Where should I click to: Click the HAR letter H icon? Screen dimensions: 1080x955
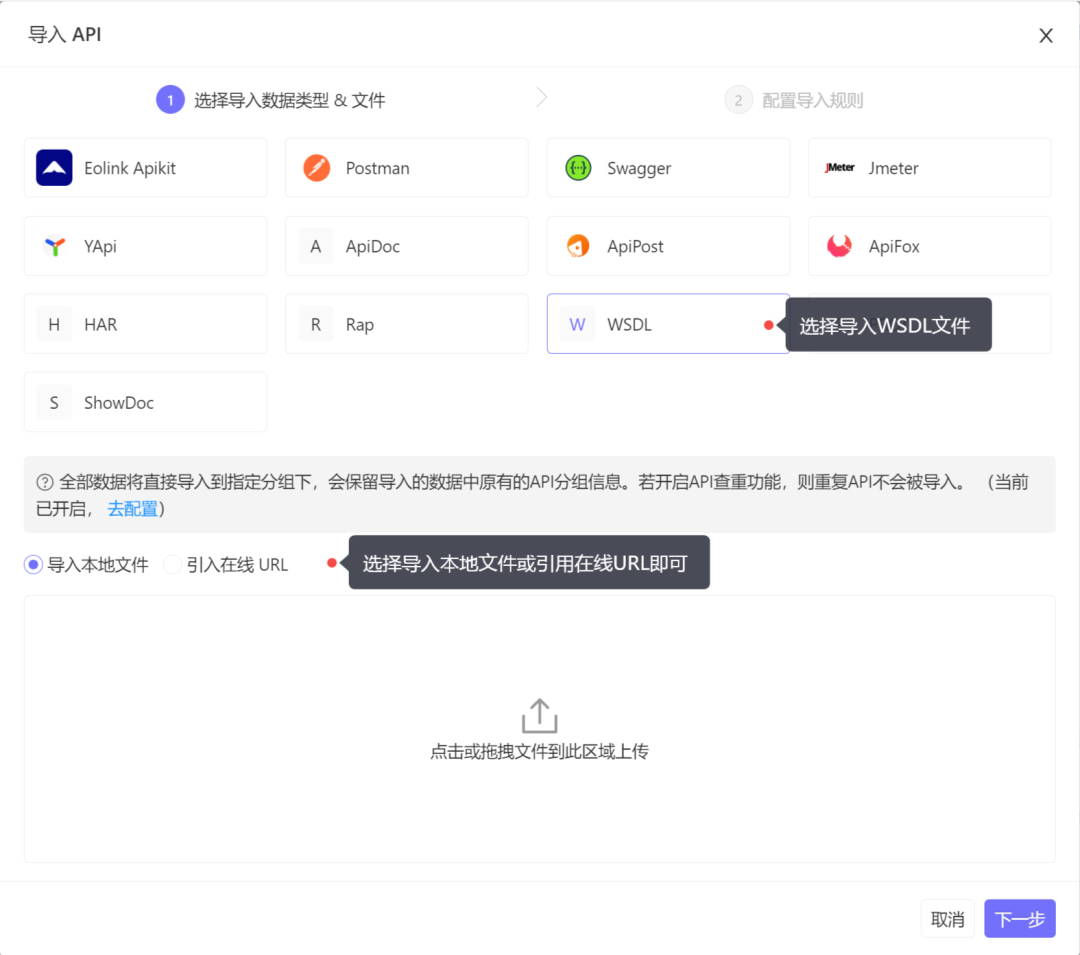[54, 324]
